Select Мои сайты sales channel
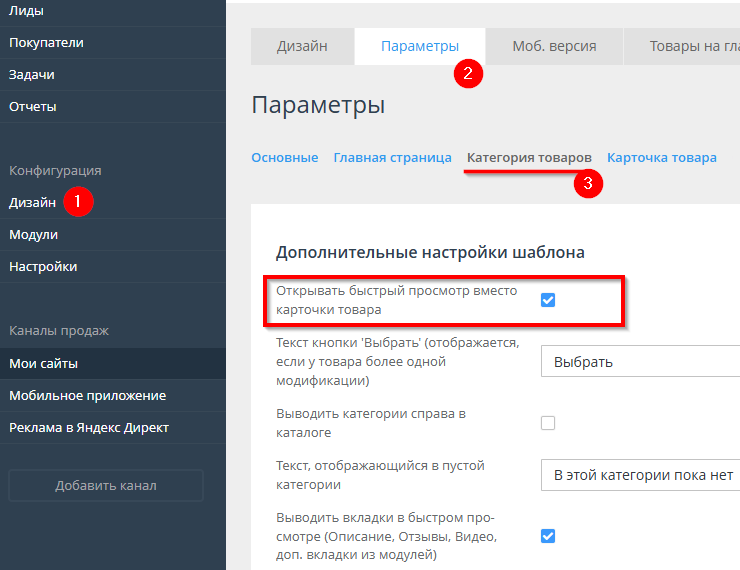The height and width of the screenshot is (570, 740). tap(43, 364)
